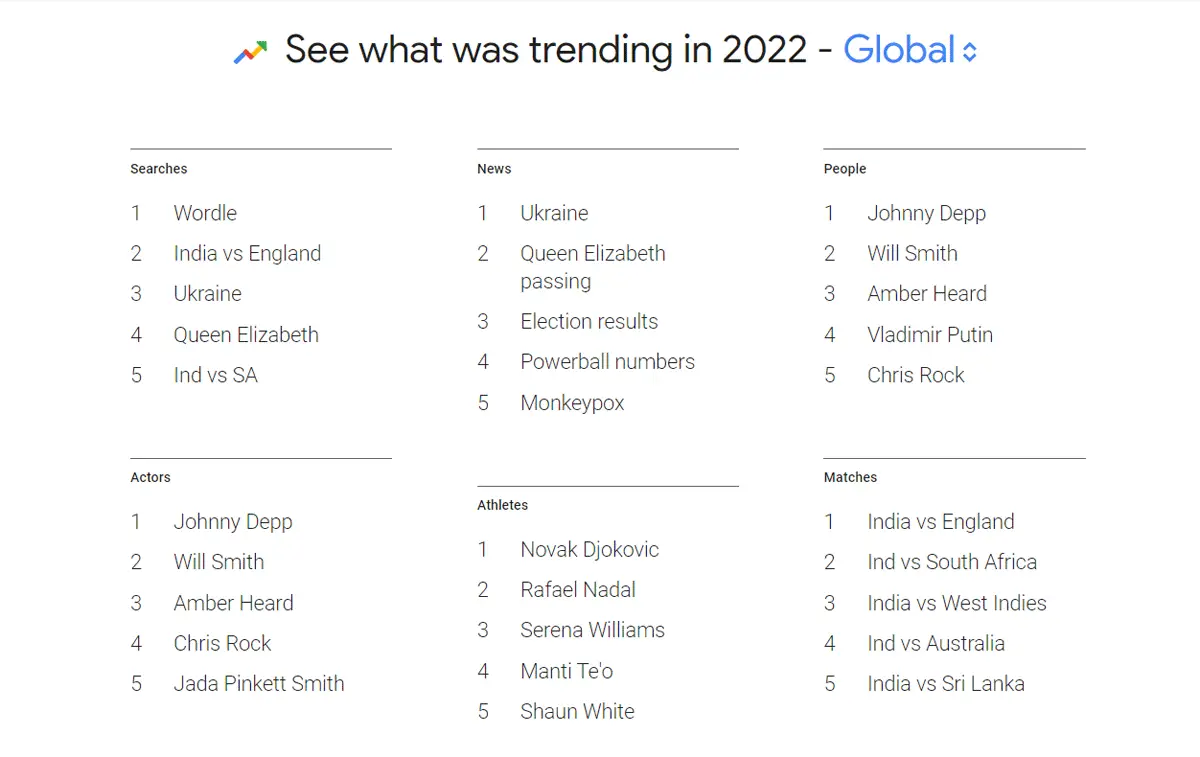Open Jada Pinkett Smith in Actors
1200x757 pixels.
pyautogui.click(x=259, y=684)
